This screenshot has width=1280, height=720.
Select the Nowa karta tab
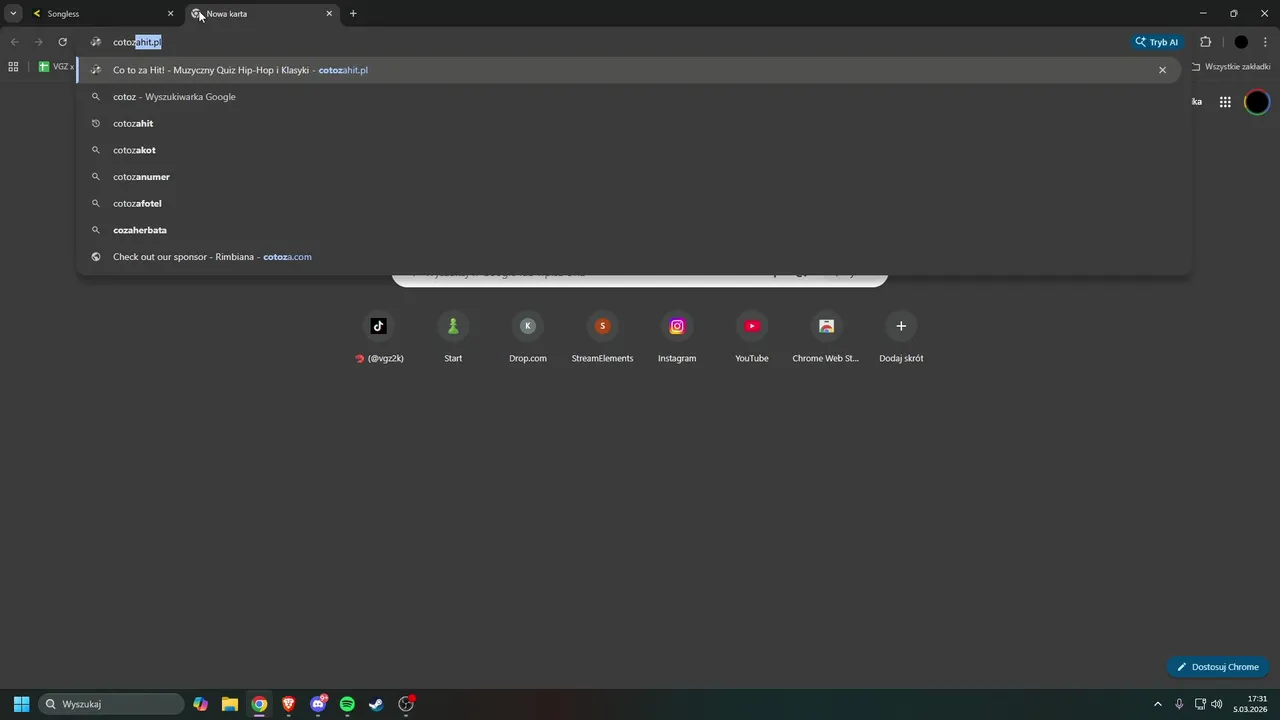[262, 14]
